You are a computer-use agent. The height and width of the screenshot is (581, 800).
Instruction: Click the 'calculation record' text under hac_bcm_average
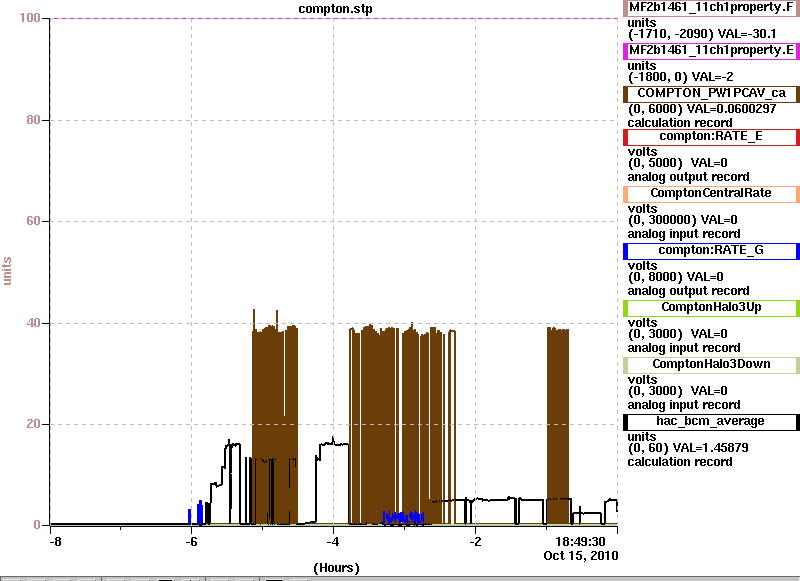point(680,462)
